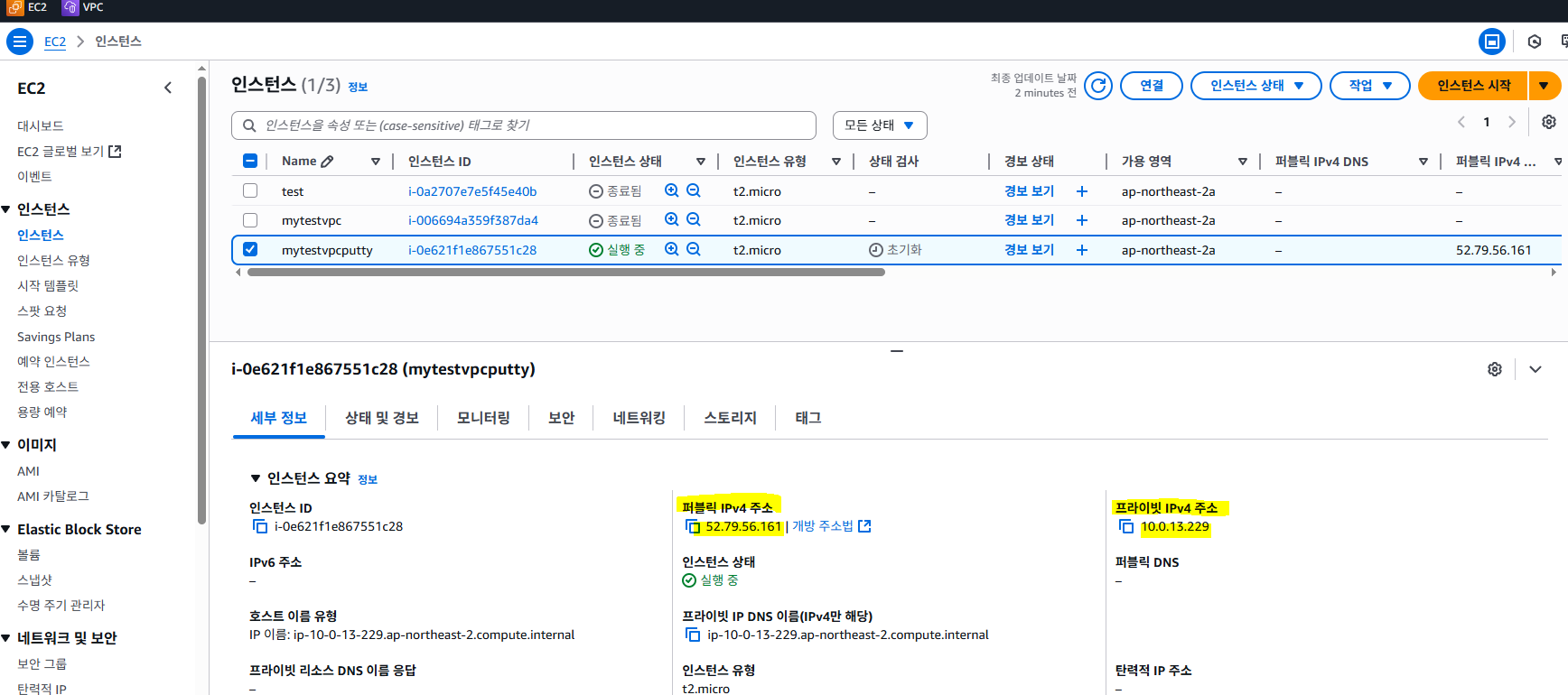Open the 작업 actions dropdown
Screen dimensions: 1568x695
tap(1370, 86)
